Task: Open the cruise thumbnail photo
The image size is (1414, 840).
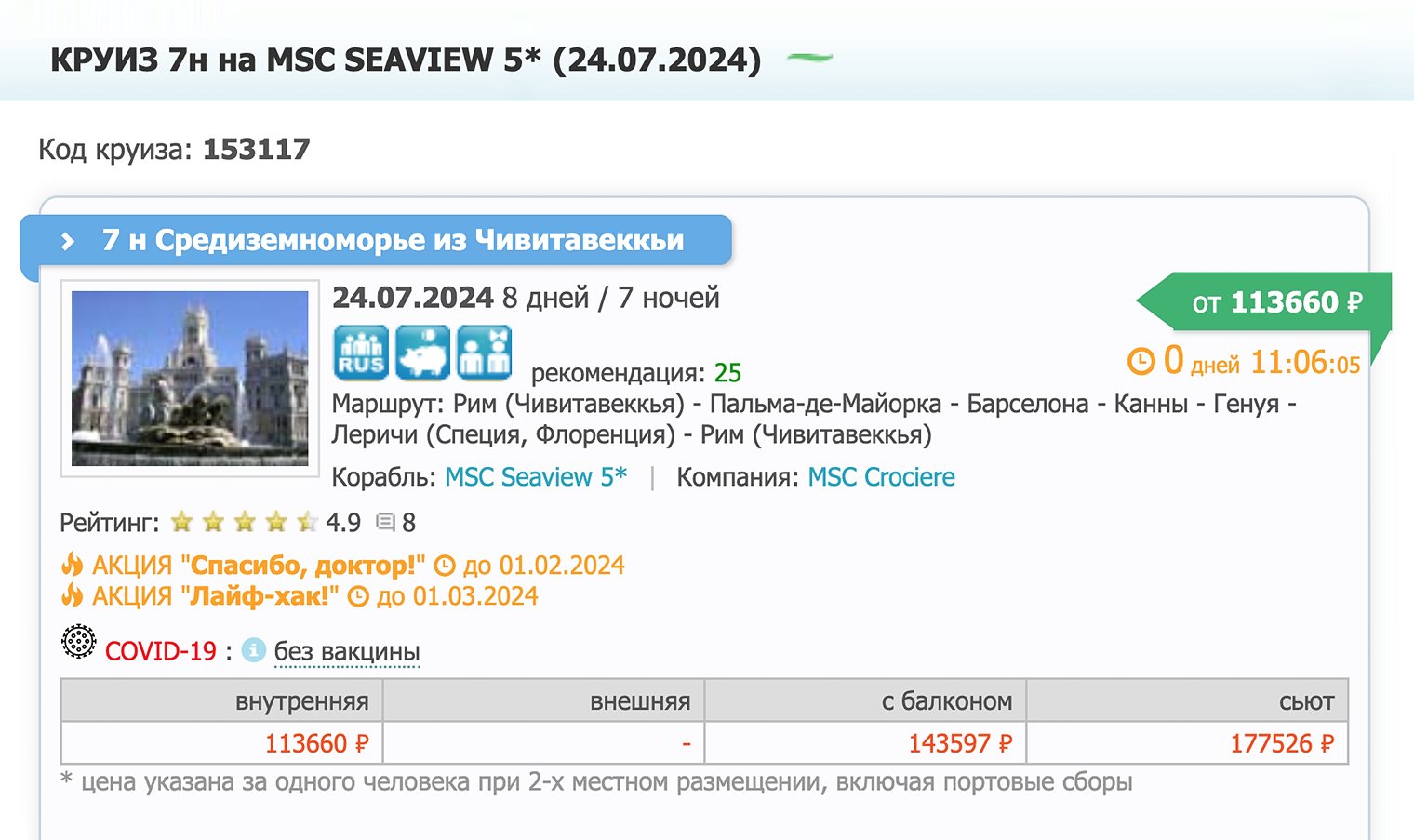Action: coord(190,379)
